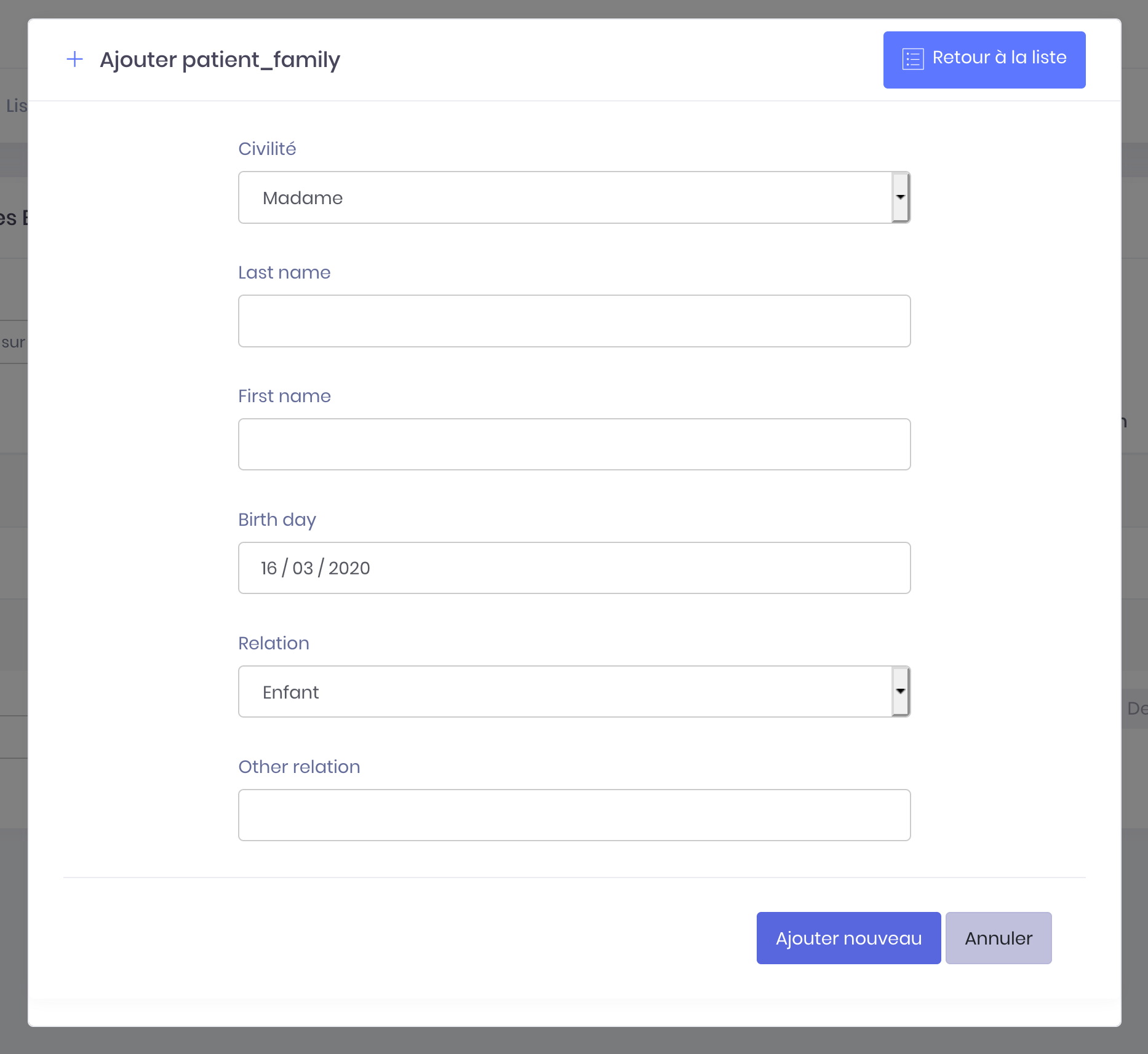The width and height of the screenshot is (1148, 1054).
Task: Click the Enfant value in Relation field
Action: point(290,692)
